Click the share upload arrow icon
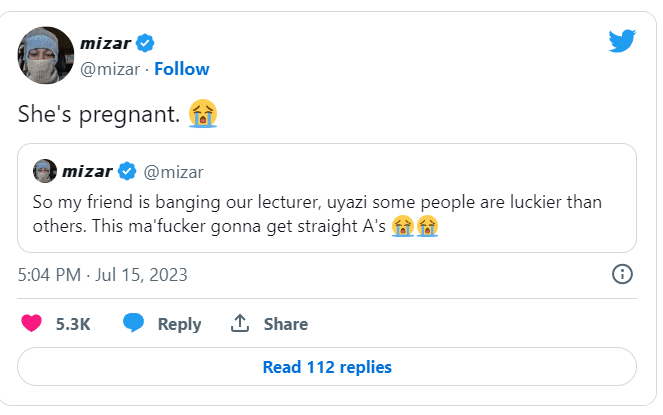The image size is (663, 415). point(239,323)
